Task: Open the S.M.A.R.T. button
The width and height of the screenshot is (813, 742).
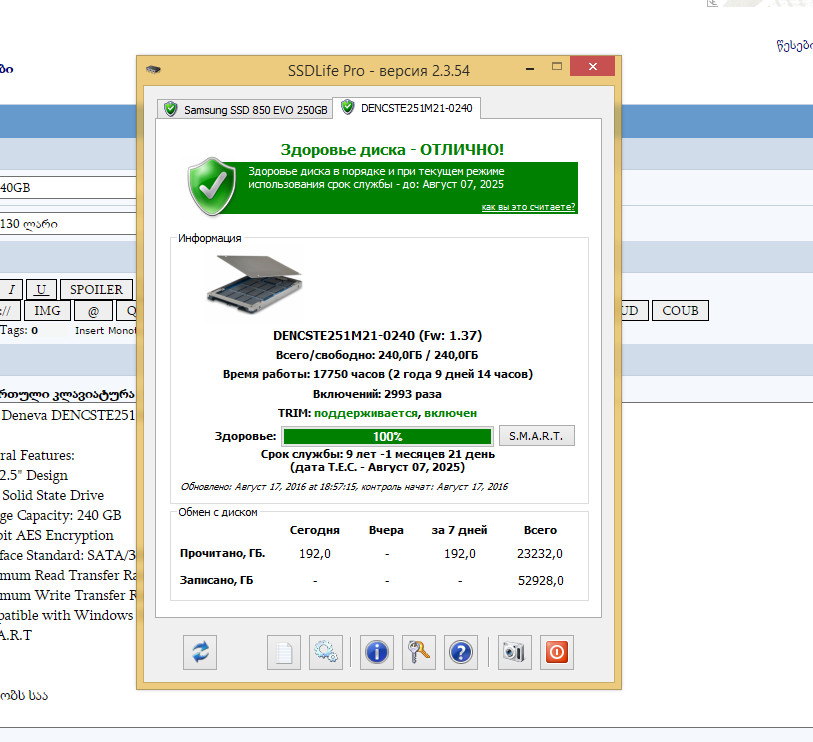Action: point(536,436)
